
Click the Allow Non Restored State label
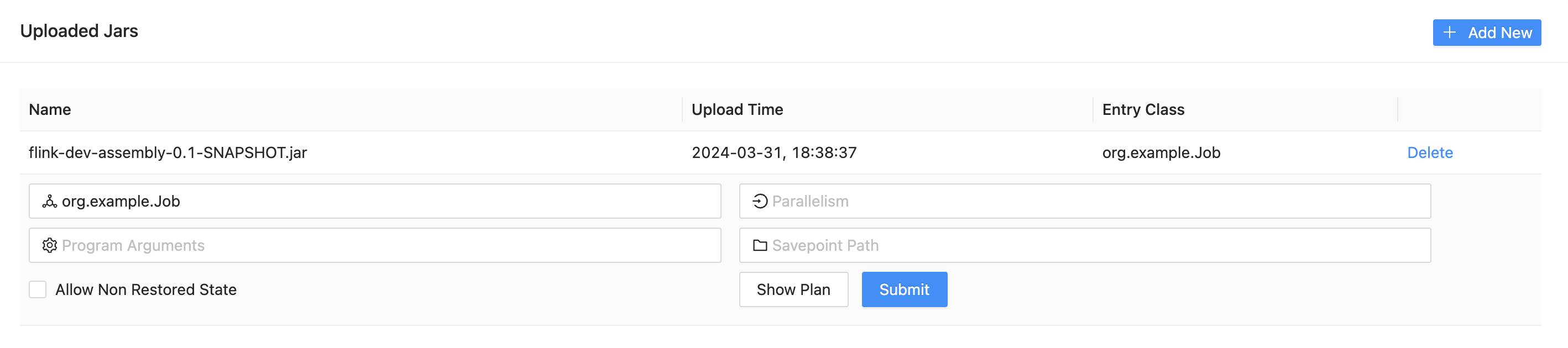coord(145,289)
